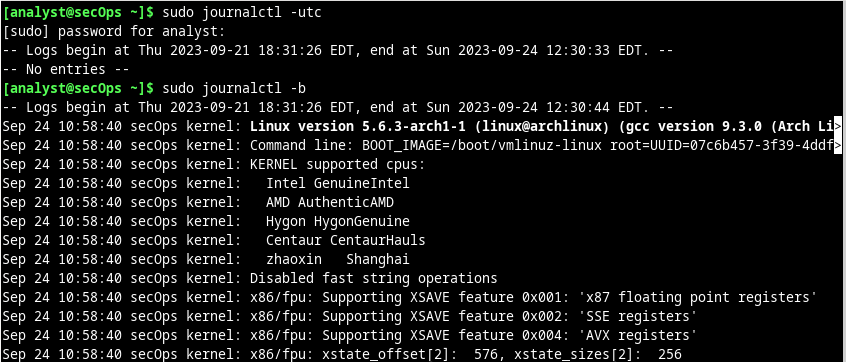Click the 'Centaur CentaurHauls' entry
This screenshot has width=846, height=362.
pos(346,240)
